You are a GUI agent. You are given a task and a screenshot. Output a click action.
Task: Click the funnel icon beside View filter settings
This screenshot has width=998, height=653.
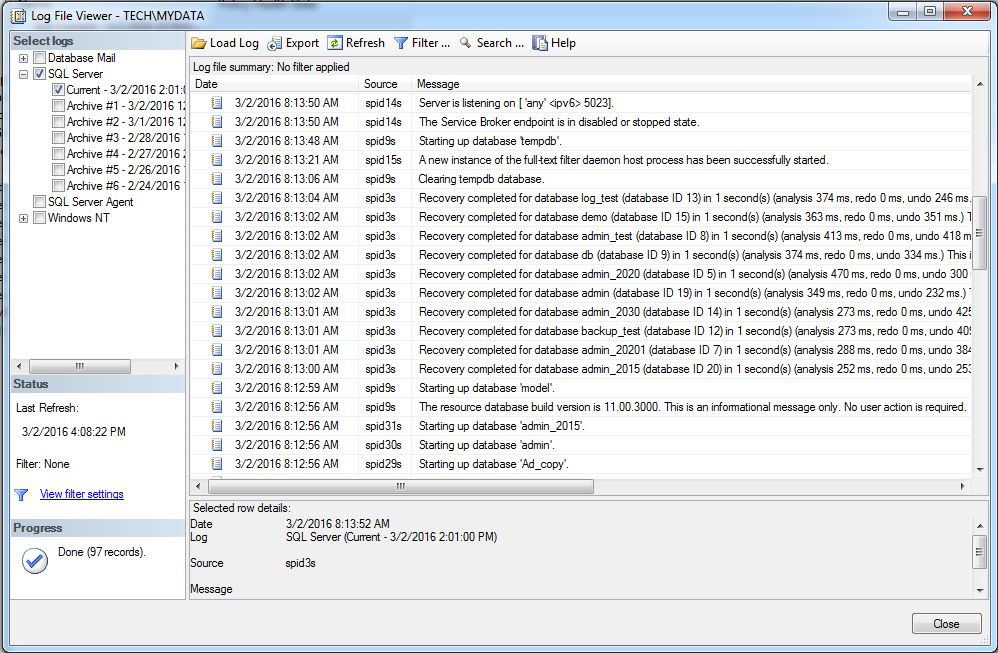pos(21,494)
